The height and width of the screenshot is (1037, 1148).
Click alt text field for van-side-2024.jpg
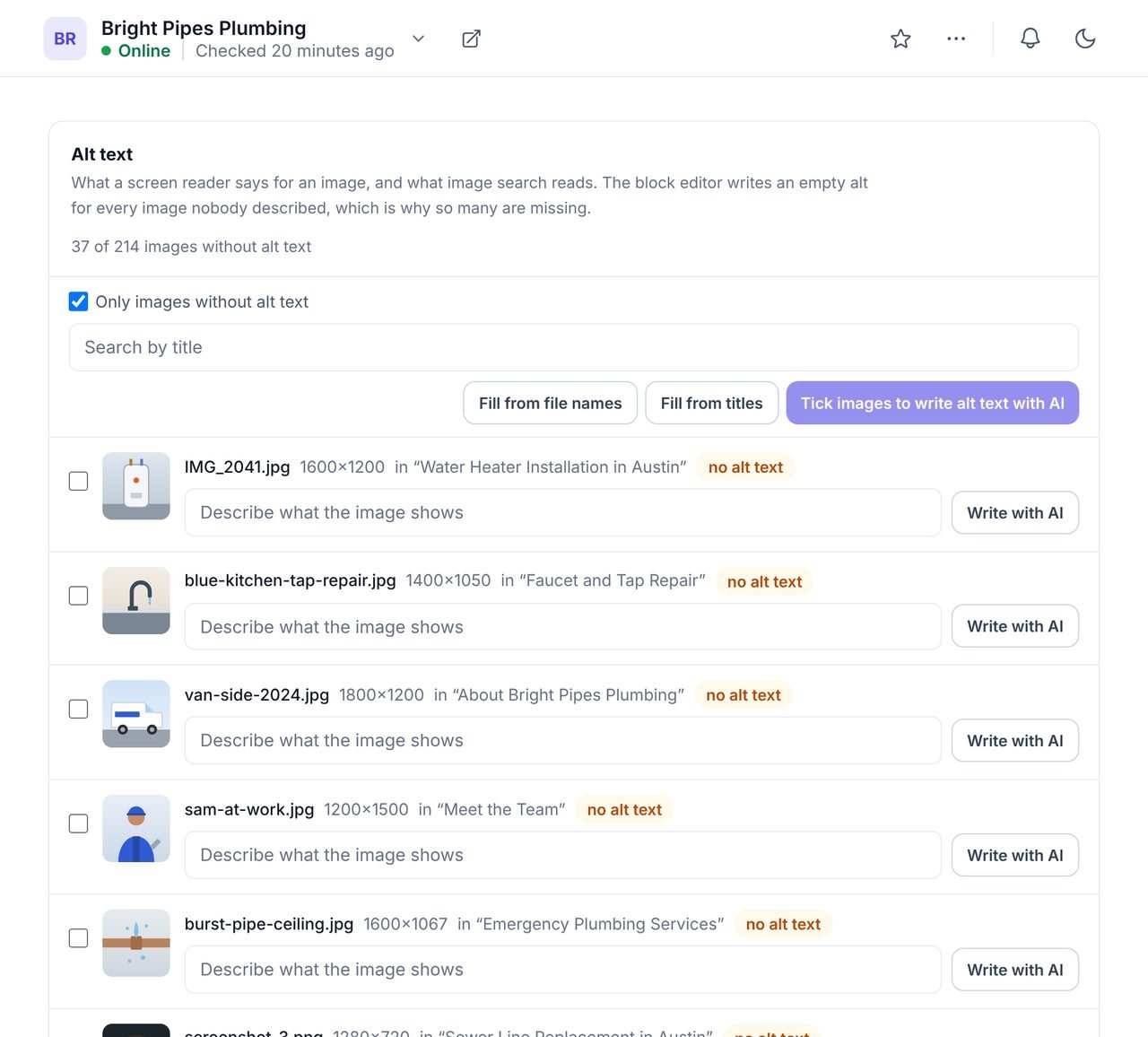click(562, 740)
